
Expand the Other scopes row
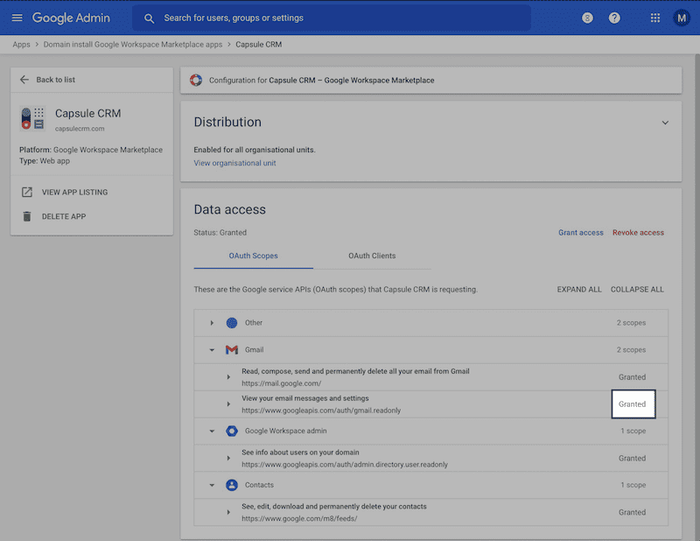(212, 323)
